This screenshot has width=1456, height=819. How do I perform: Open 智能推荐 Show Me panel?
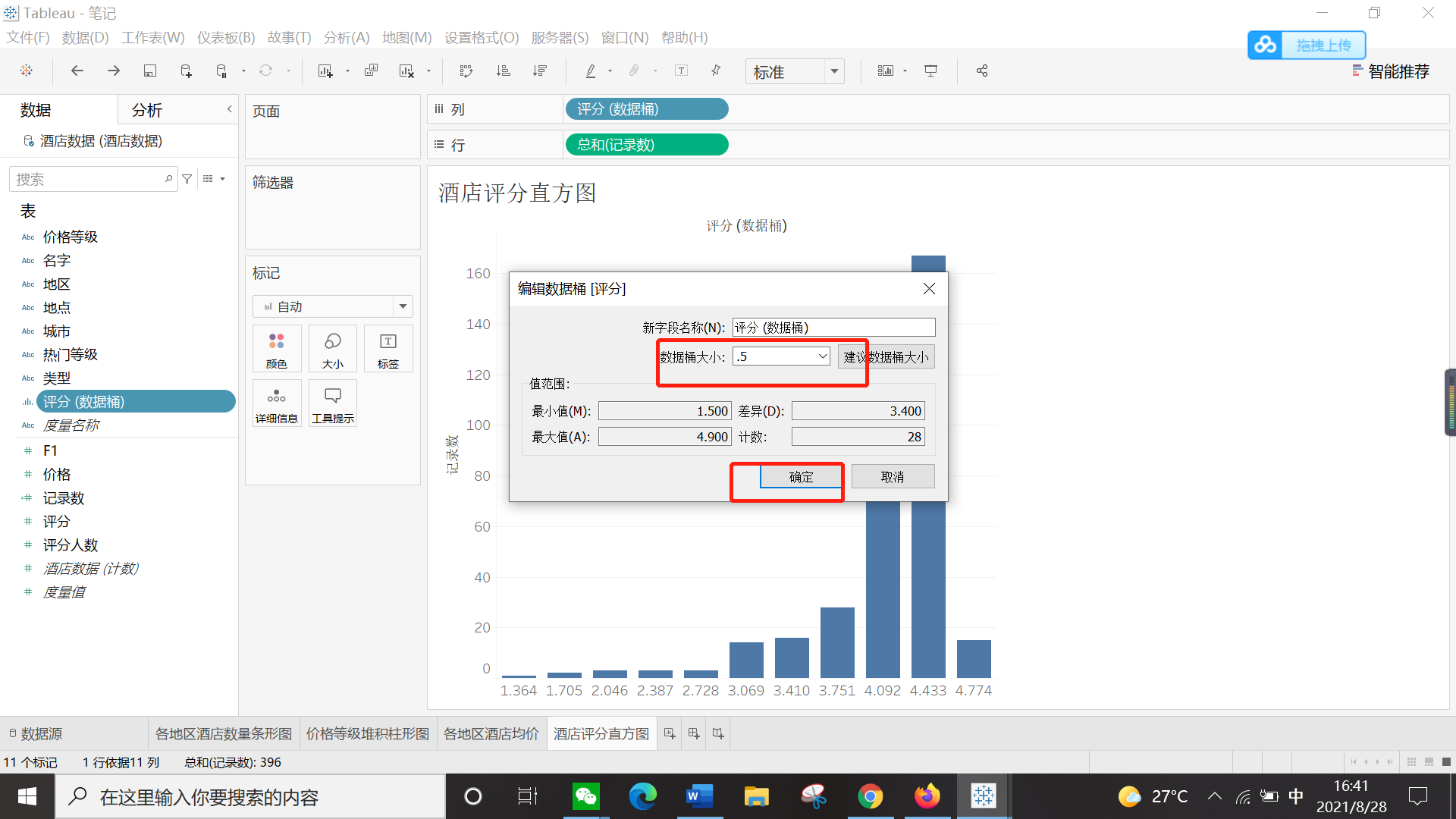click(1398, 71)
